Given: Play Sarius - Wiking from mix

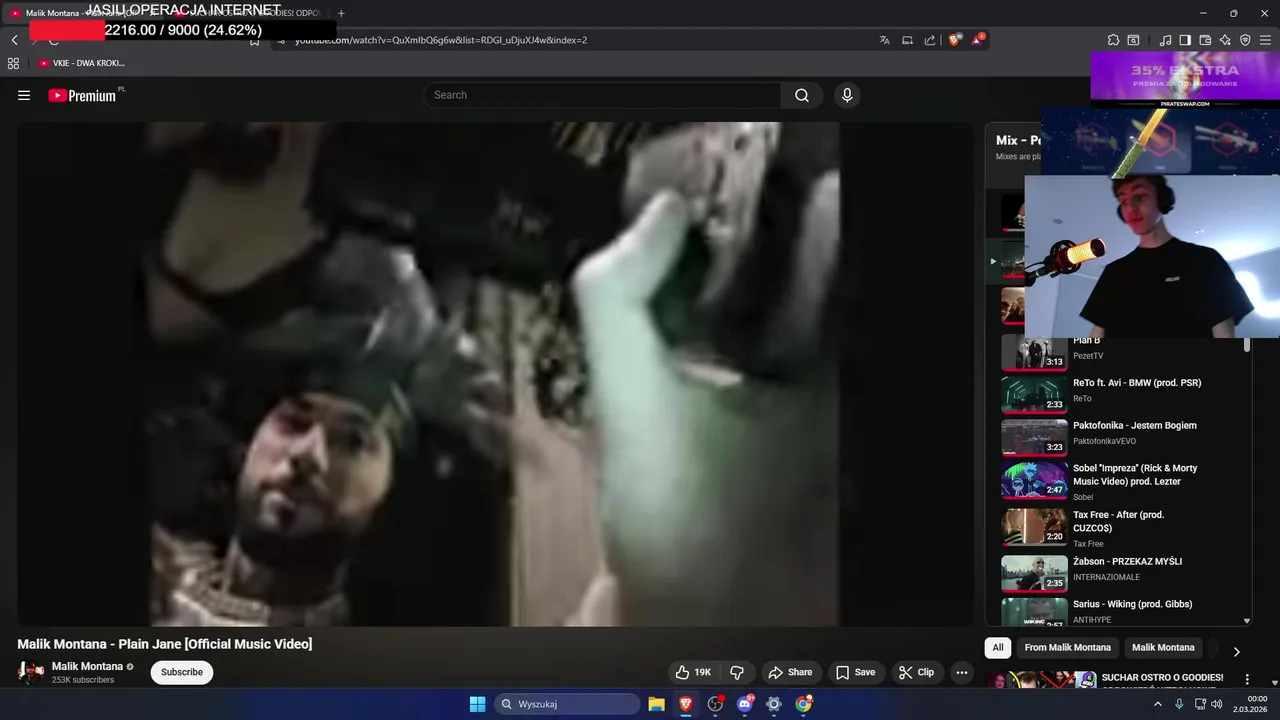Looking at the screenshot, I should point(1120,612).
